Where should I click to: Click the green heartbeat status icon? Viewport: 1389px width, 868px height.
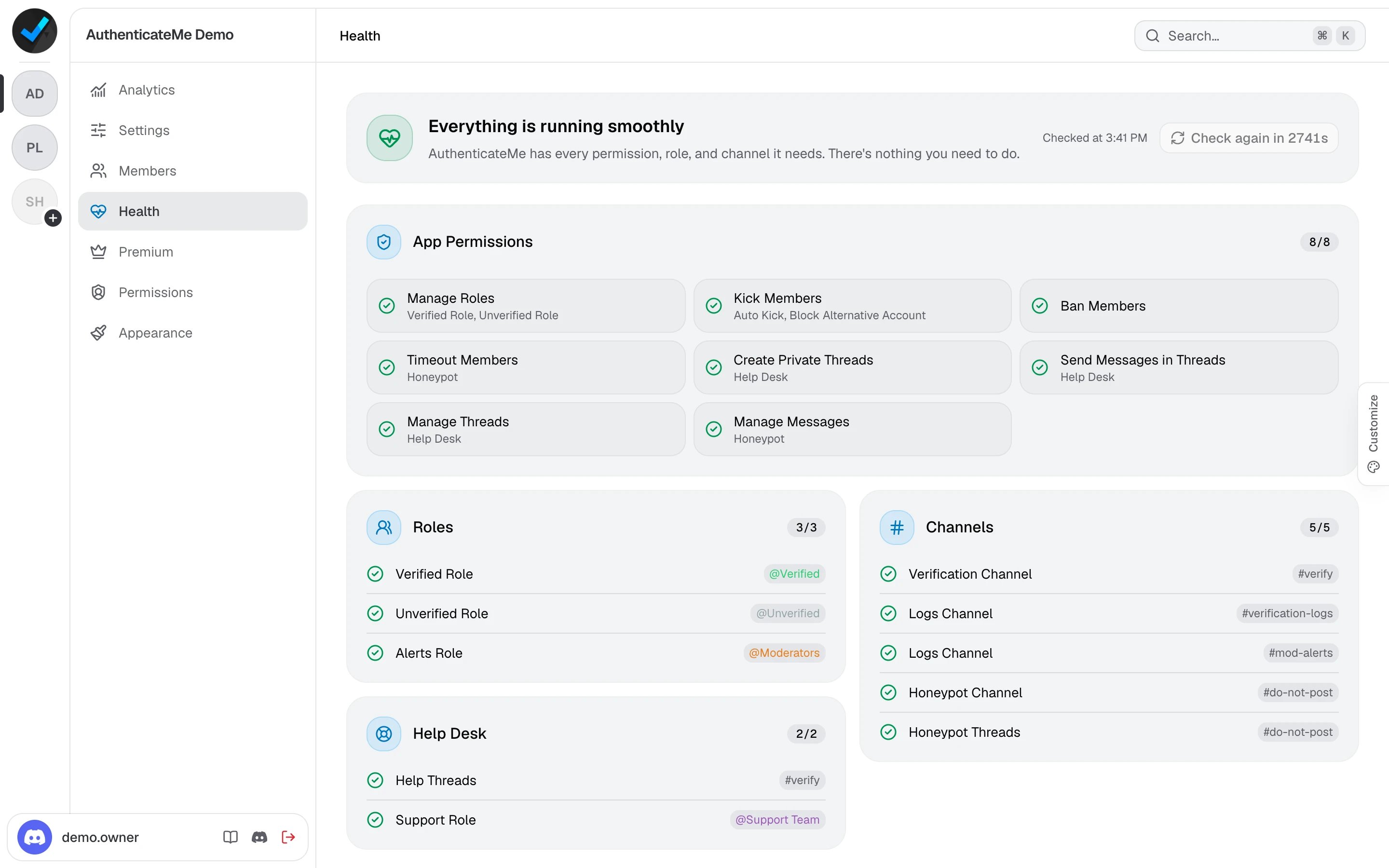[390, 138]
